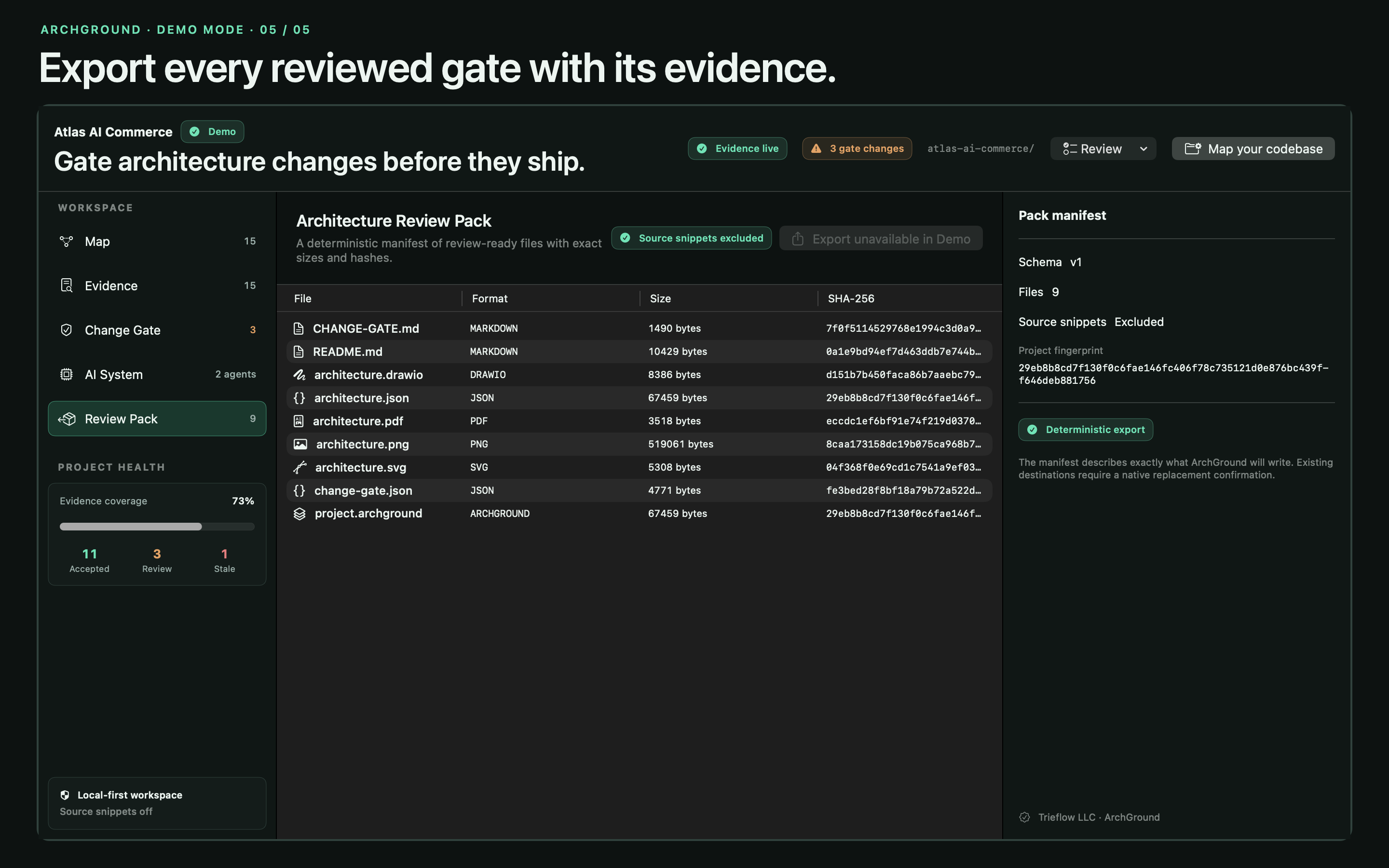1389x868 pixels.
Task: Sort by the File column header
Action: (x=302, y=298)
